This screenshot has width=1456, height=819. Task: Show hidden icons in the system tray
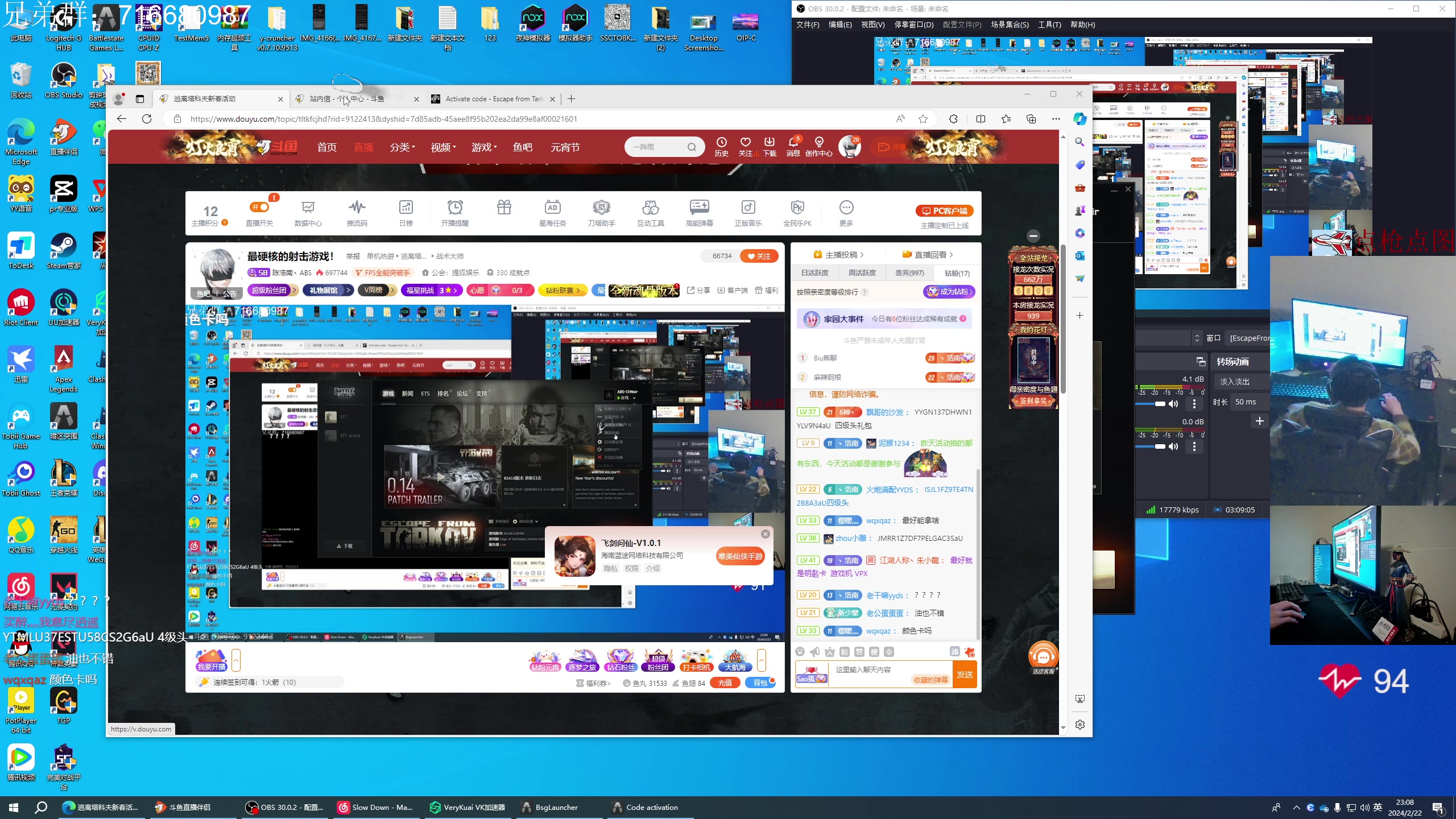[x=1296, y=808]
